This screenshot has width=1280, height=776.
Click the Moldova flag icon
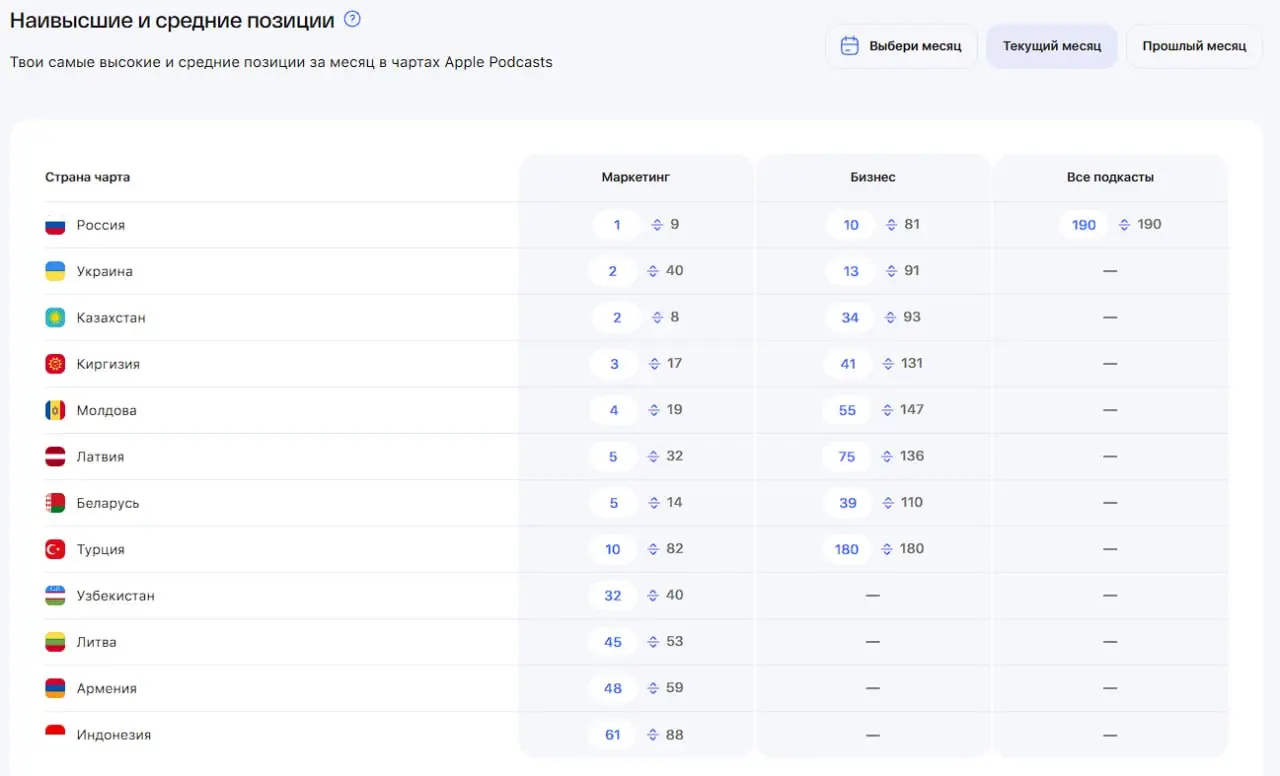(55, 410)
